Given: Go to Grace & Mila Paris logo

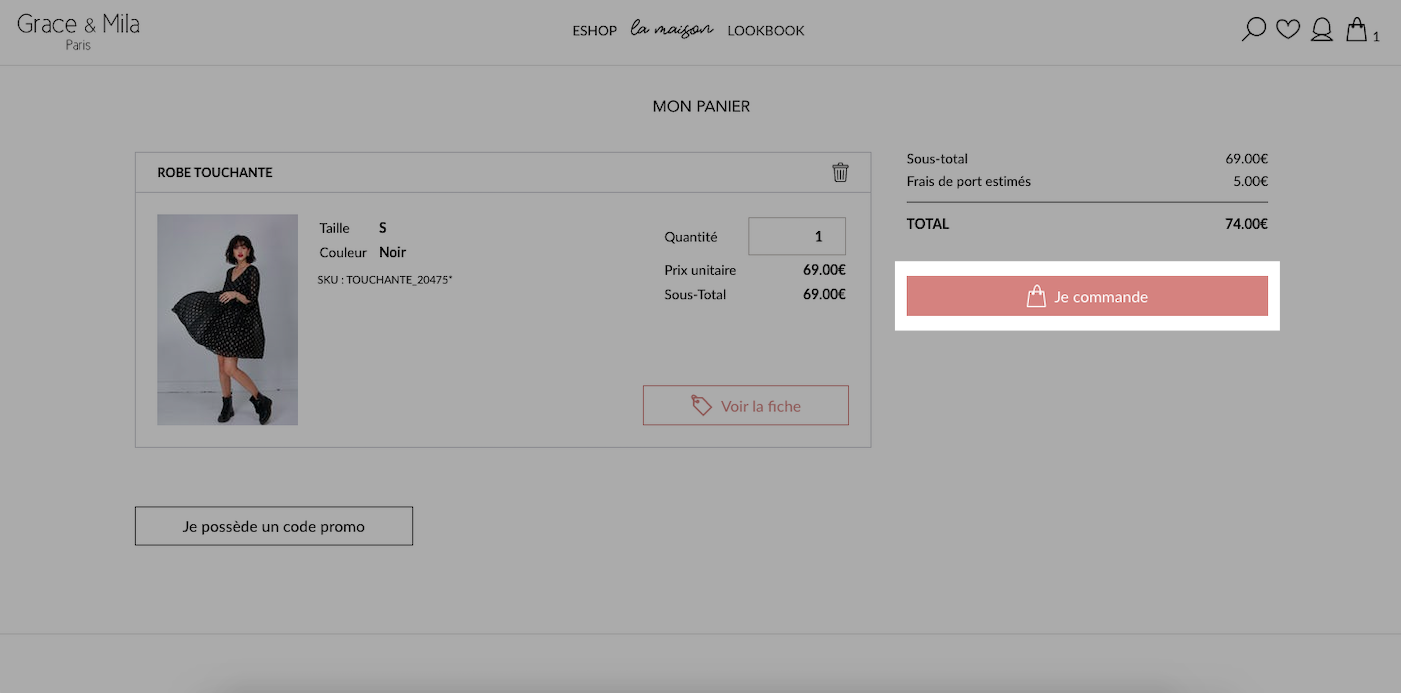Looking at the screenshot, I should pyautogui.click(x=78, y=31).
